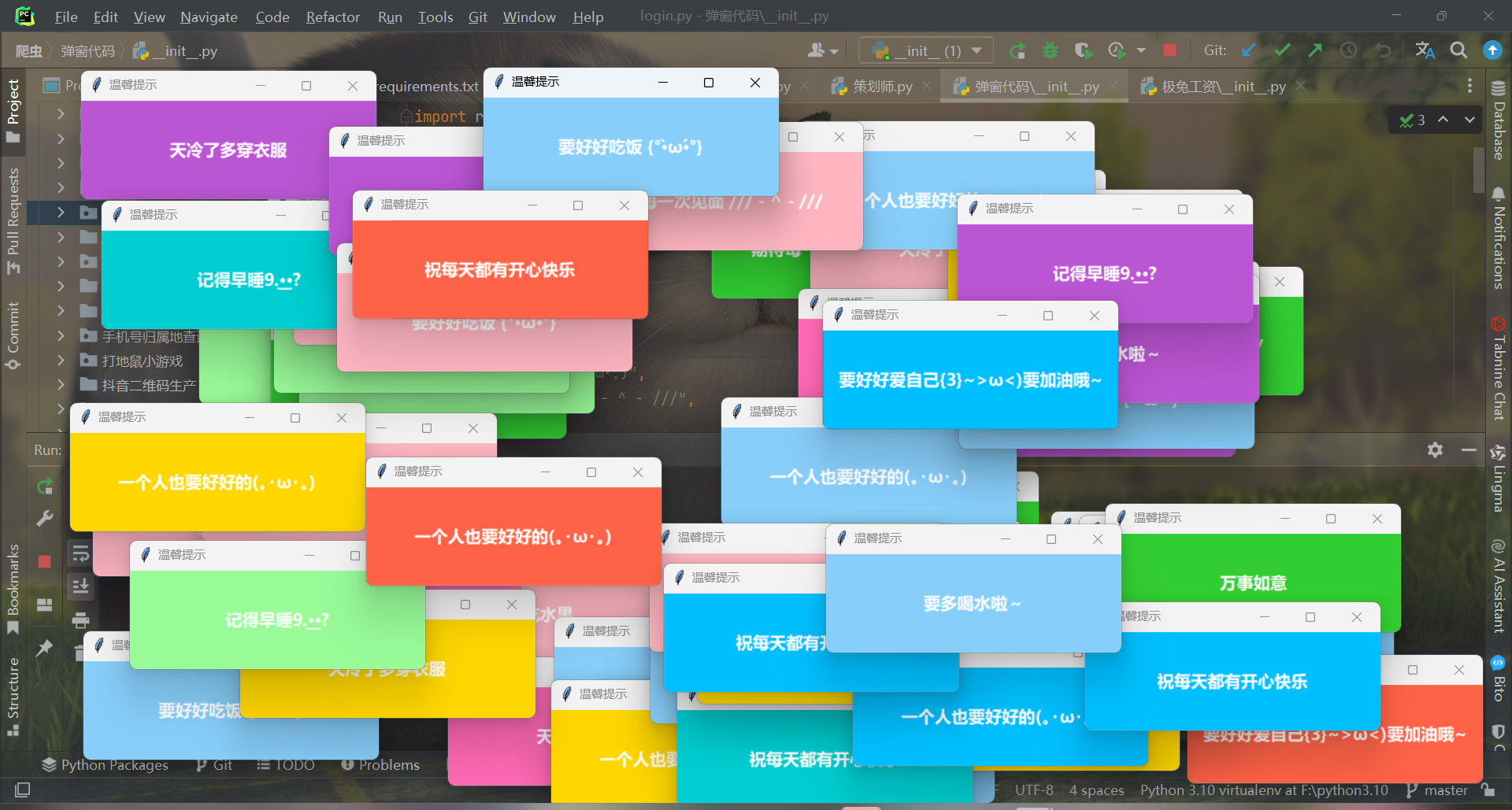This screenshot has height=810, width=1512.
Task: Expand the 打地鼠小游戏 folder
Action: tap(61, 361)
